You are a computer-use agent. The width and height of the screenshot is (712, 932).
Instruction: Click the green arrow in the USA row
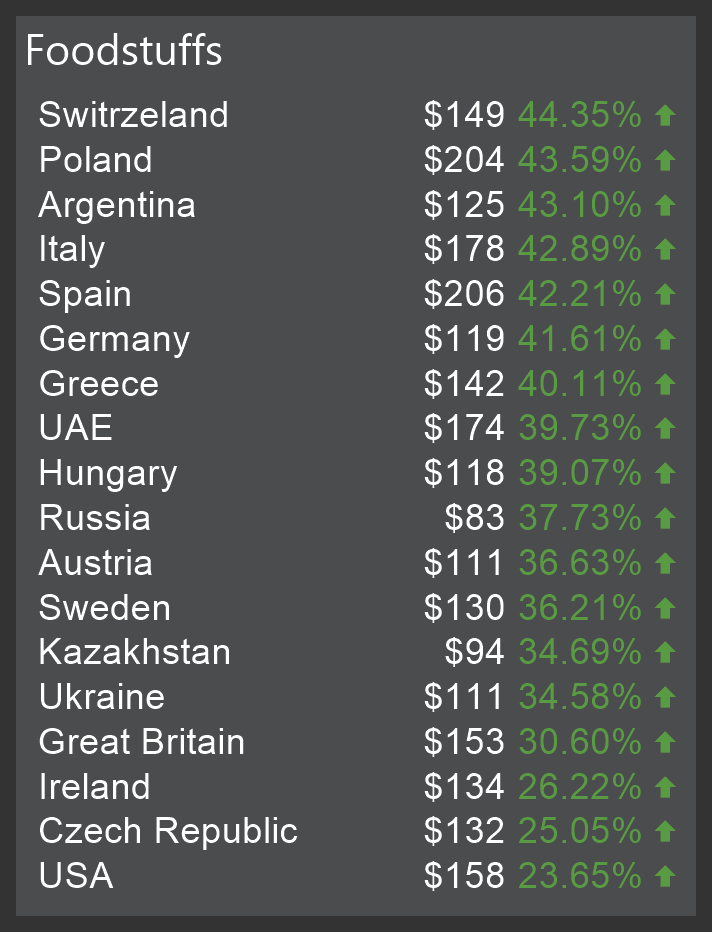[665, 877]
